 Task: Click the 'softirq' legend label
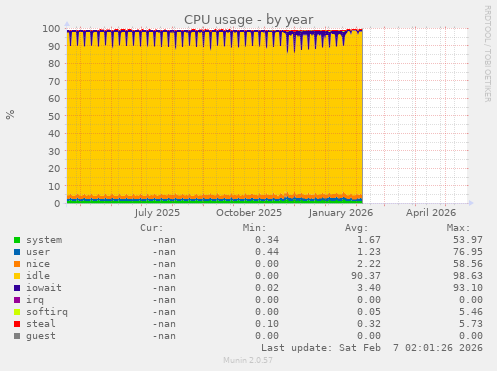pos(47,312)
